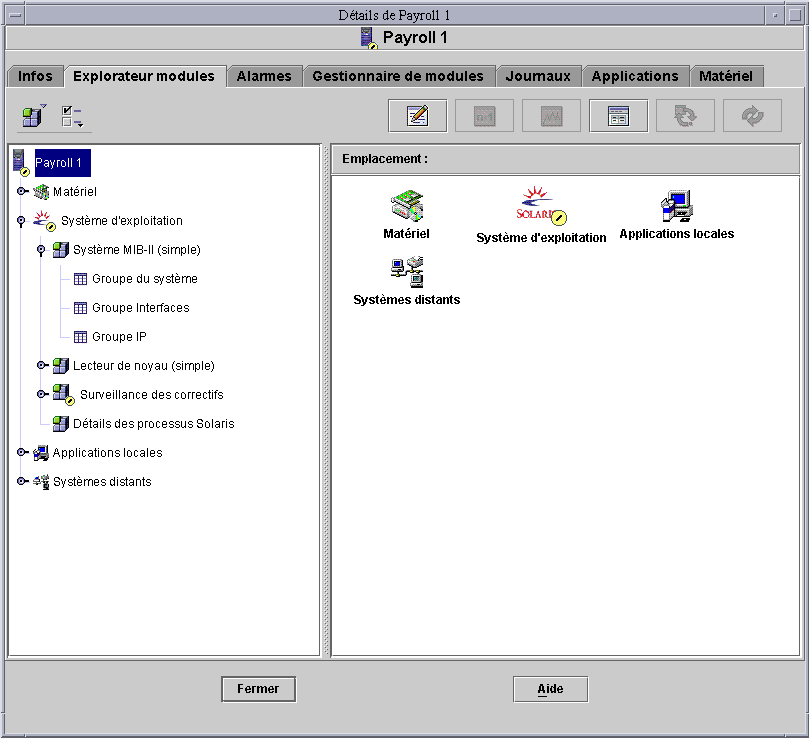Click the Aide button
Image resolution: width=809 pixels, height=738 pixels.
(x=551, y=689)
